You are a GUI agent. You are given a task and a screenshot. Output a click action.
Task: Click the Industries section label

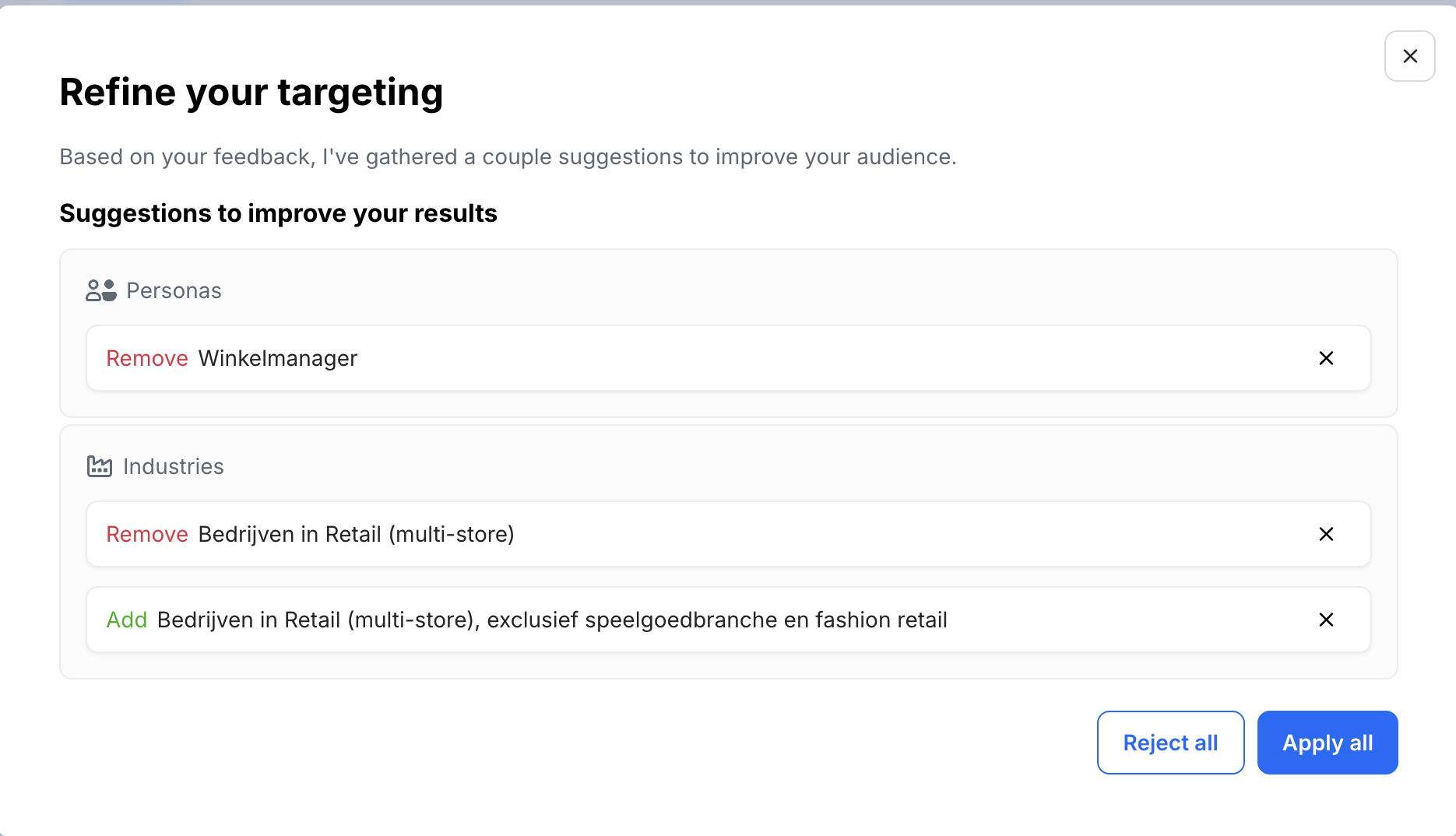pyautogui.click(x=174, y=466)
